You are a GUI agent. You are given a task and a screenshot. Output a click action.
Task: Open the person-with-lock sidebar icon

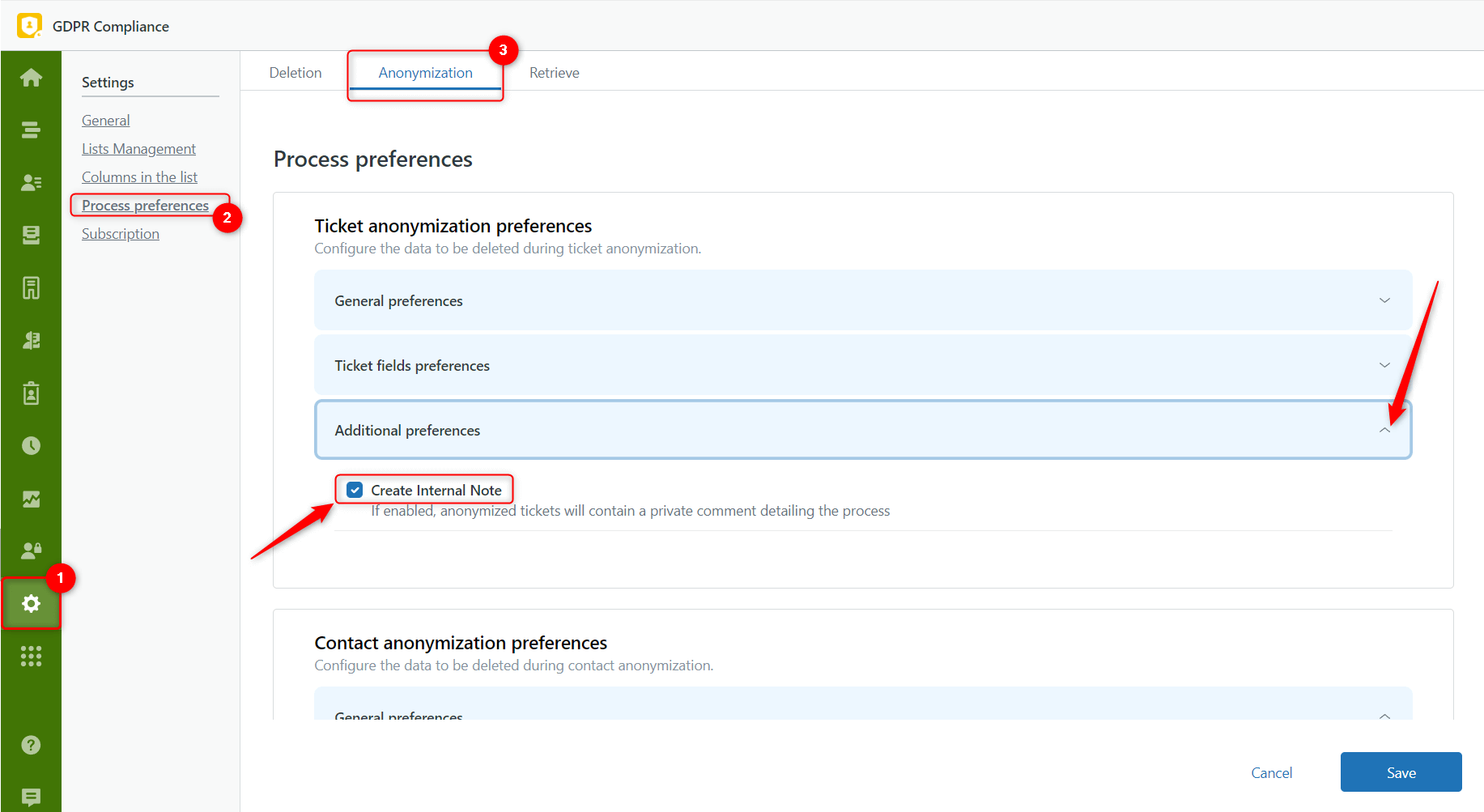tap(31, 551)
